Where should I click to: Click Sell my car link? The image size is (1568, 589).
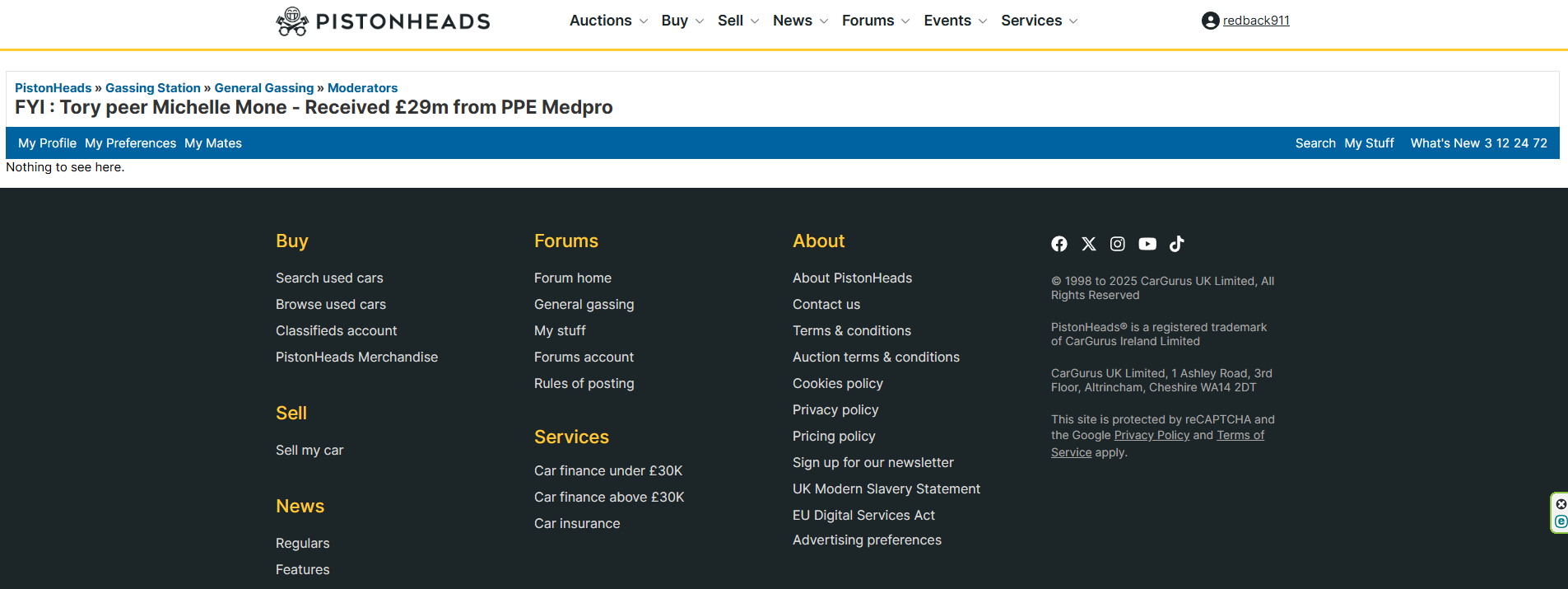point(309,451)
